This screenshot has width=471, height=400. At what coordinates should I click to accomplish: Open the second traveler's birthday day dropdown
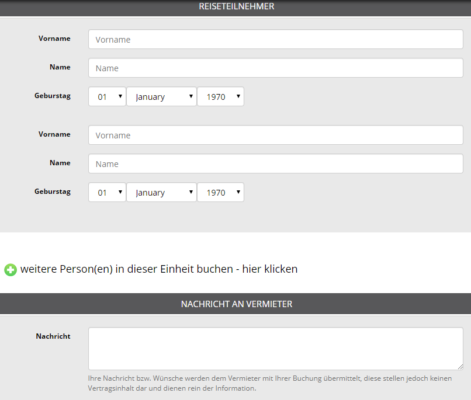point(107,192)
